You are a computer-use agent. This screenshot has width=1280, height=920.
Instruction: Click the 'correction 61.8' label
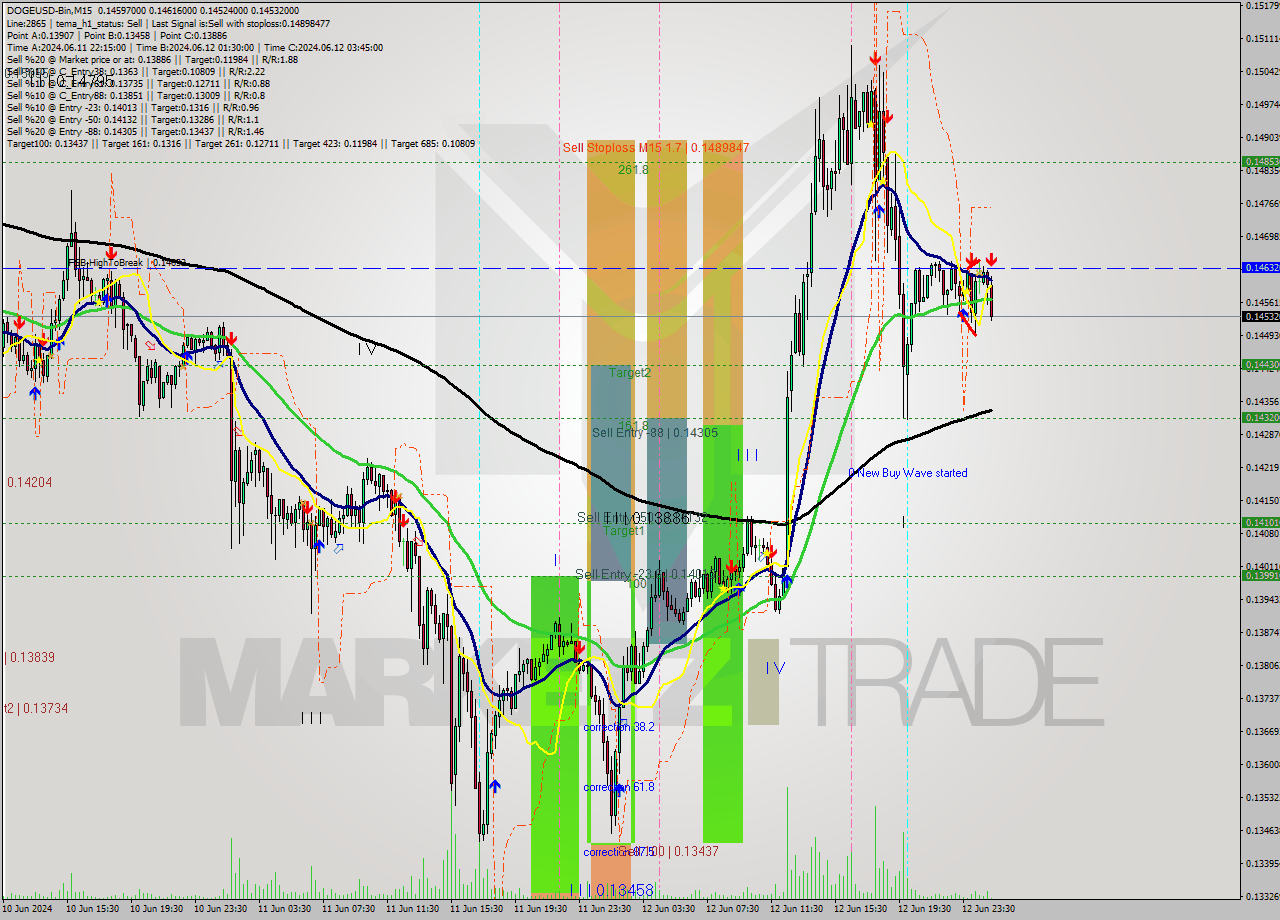coord(619,788)
